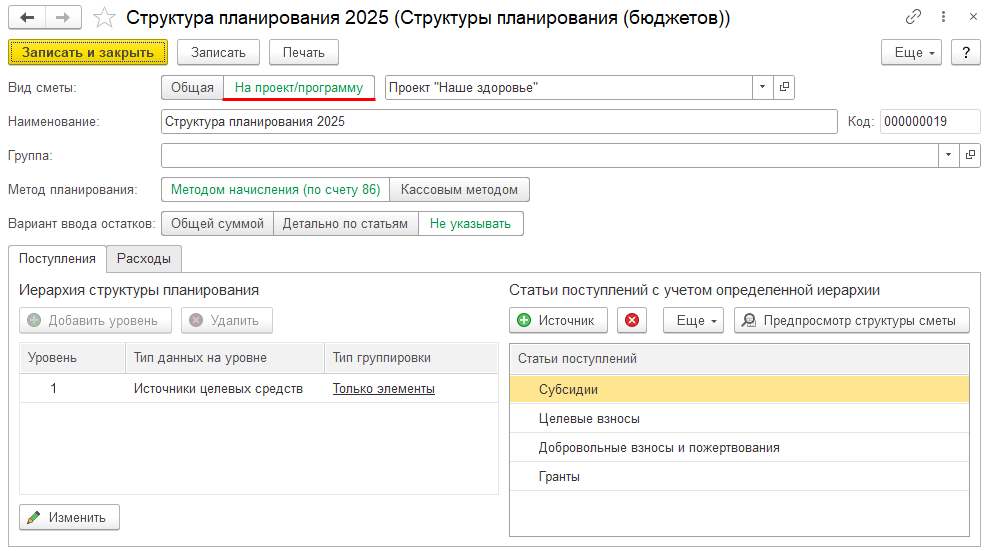The image size is (990, 551).
Task: Open the Еще menu above articles list
Action: click(693, 321)
